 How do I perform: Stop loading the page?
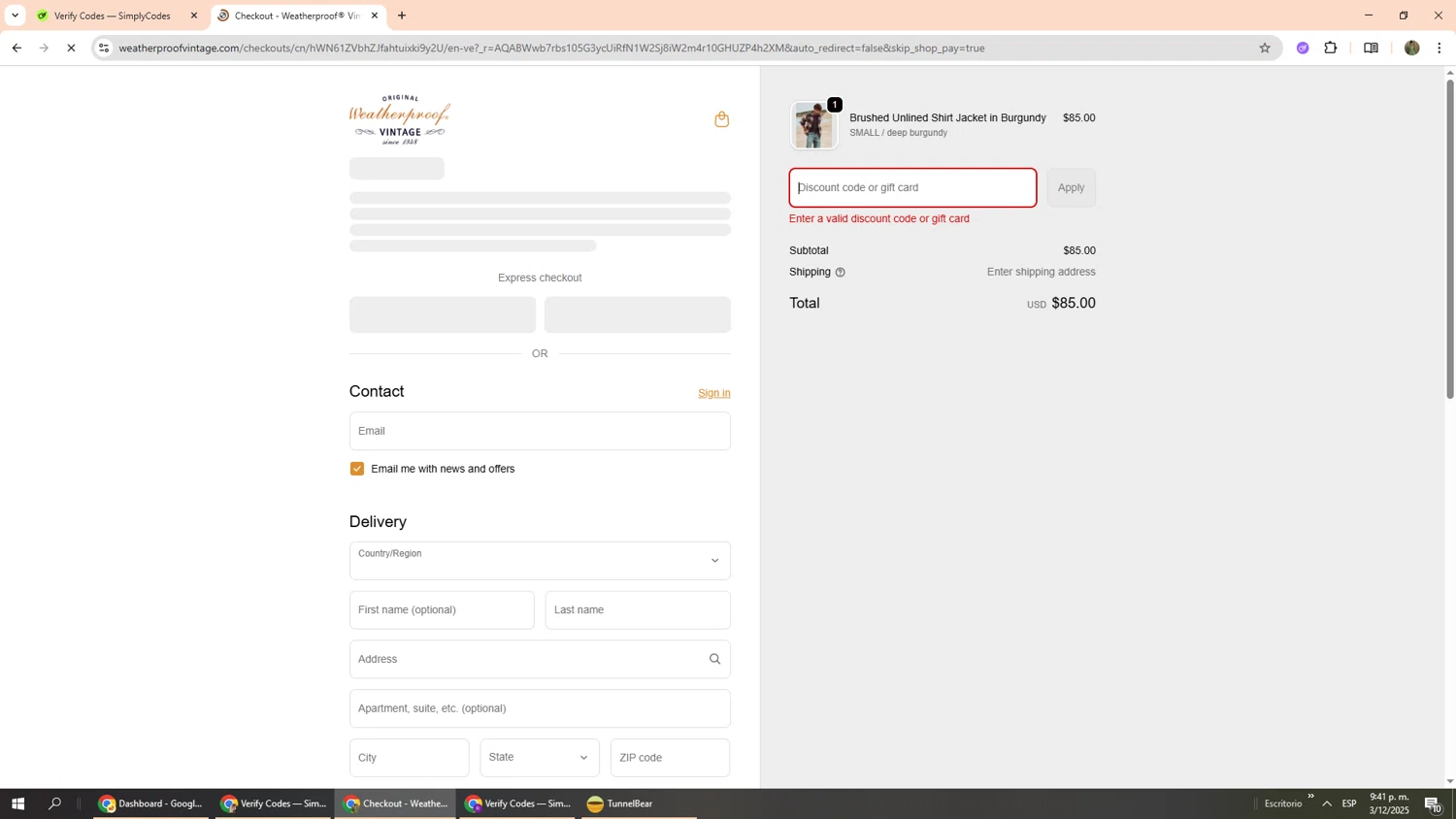click(x=71, y=48)
